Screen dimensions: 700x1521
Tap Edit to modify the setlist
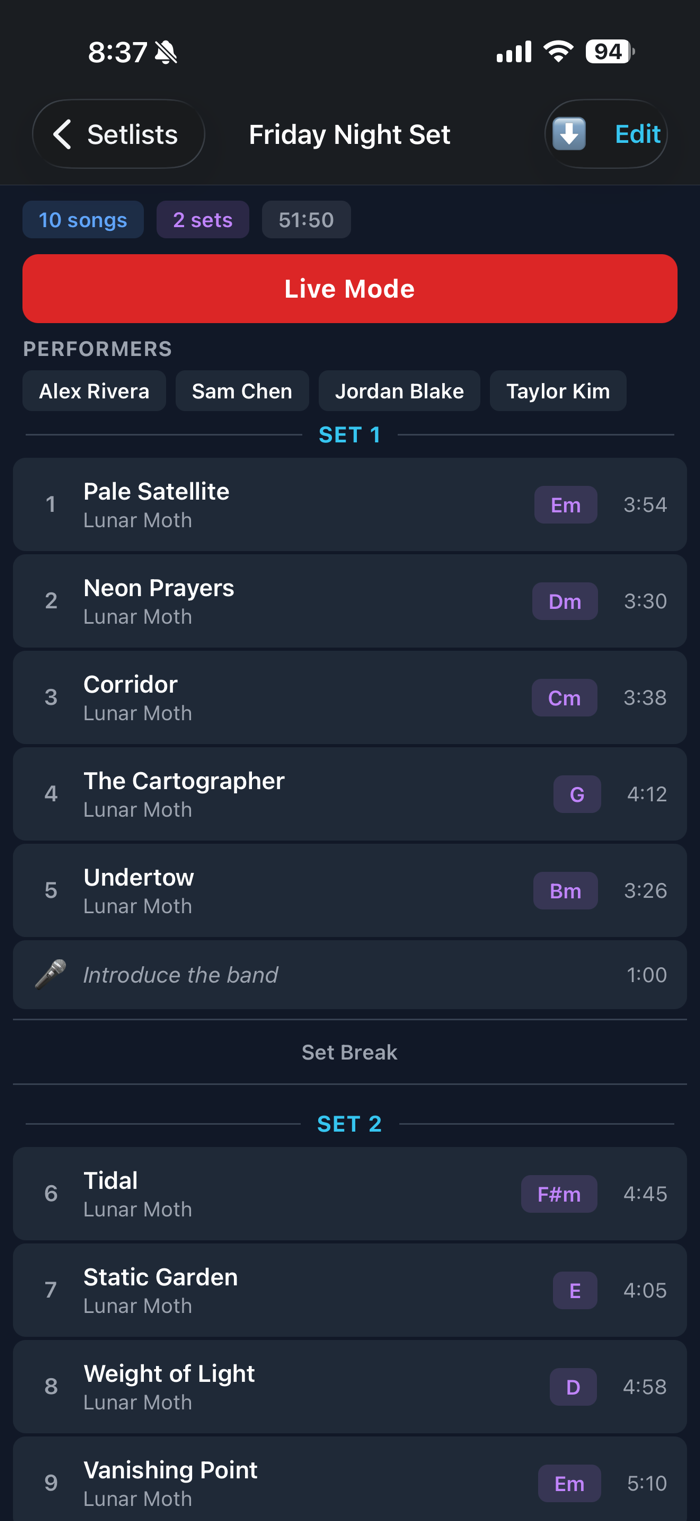coord(637,134)
